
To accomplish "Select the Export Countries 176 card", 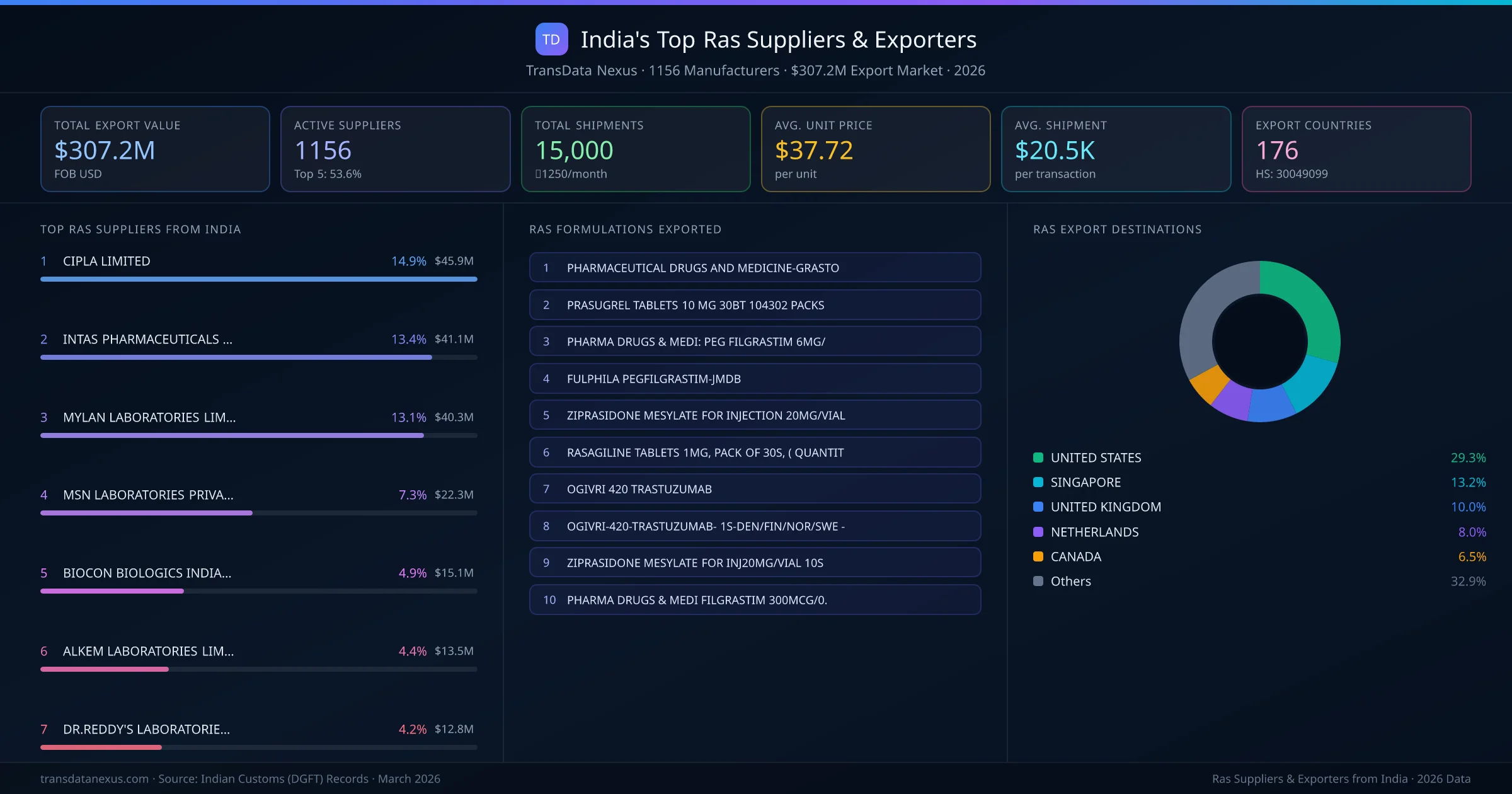I will (x=1356, y=149).
